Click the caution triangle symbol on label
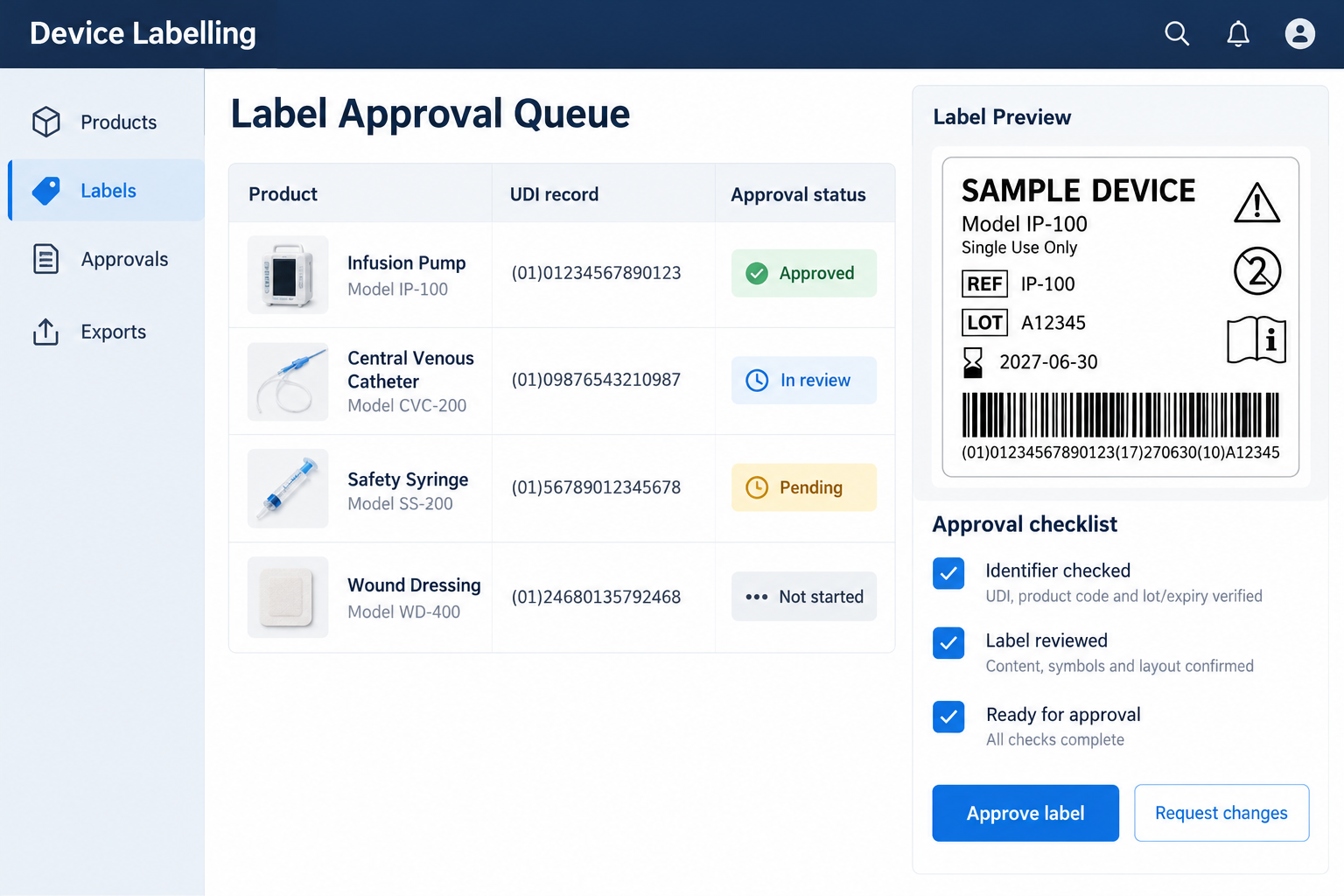The image size is (1344, 896). (x=1257, y=203)
